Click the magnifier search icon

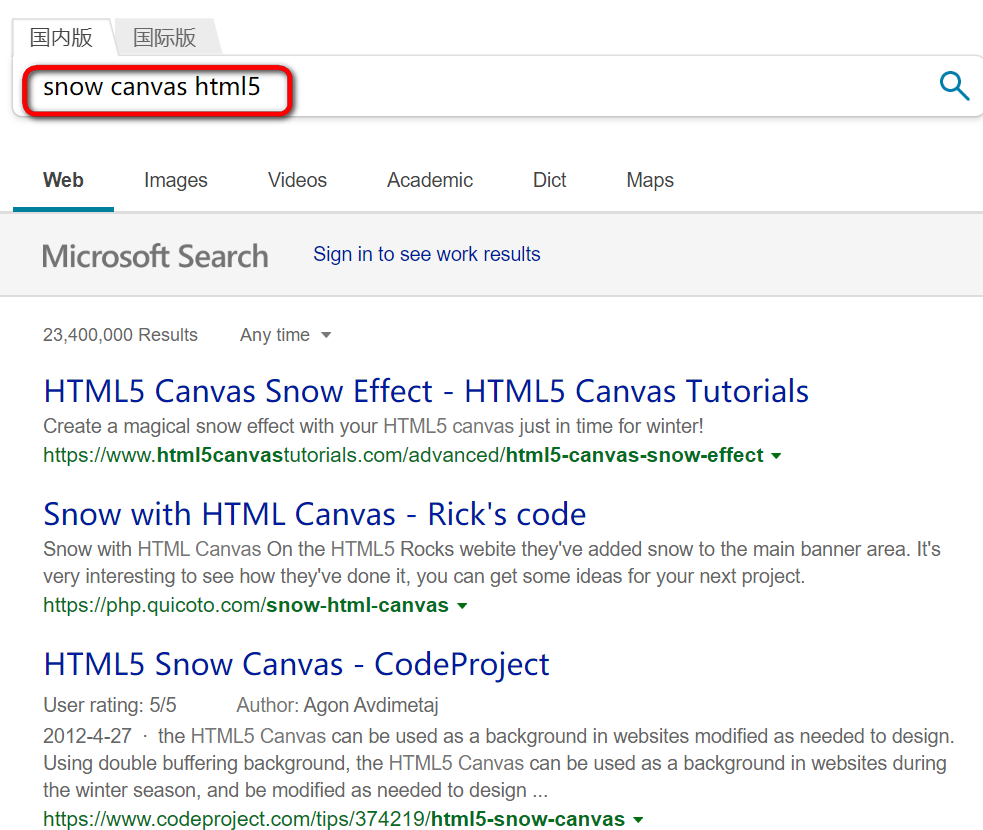(x=954, y=86)
